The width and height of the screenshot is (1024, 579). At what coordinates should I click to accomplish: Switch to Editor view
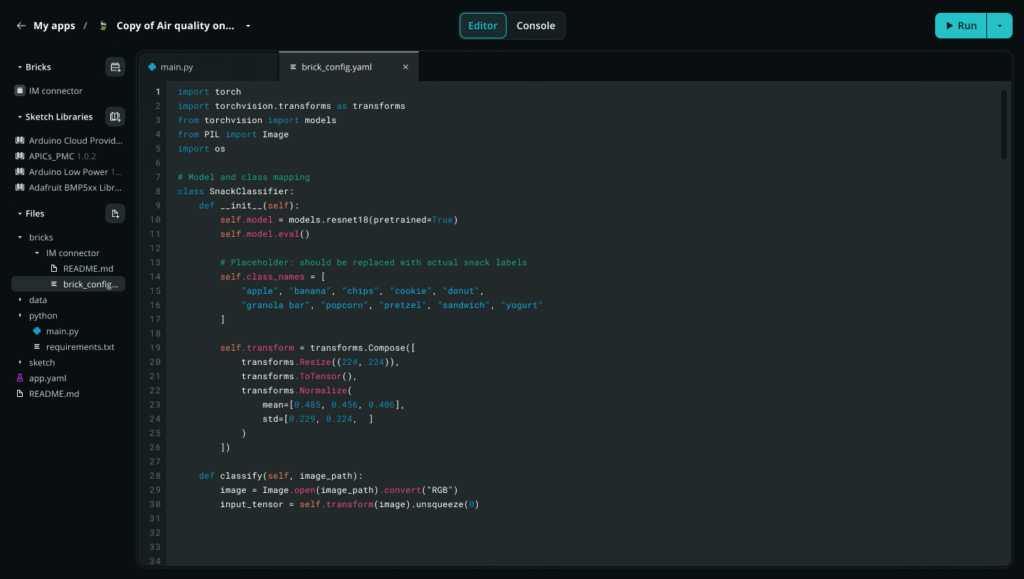(x=482, y=26)
